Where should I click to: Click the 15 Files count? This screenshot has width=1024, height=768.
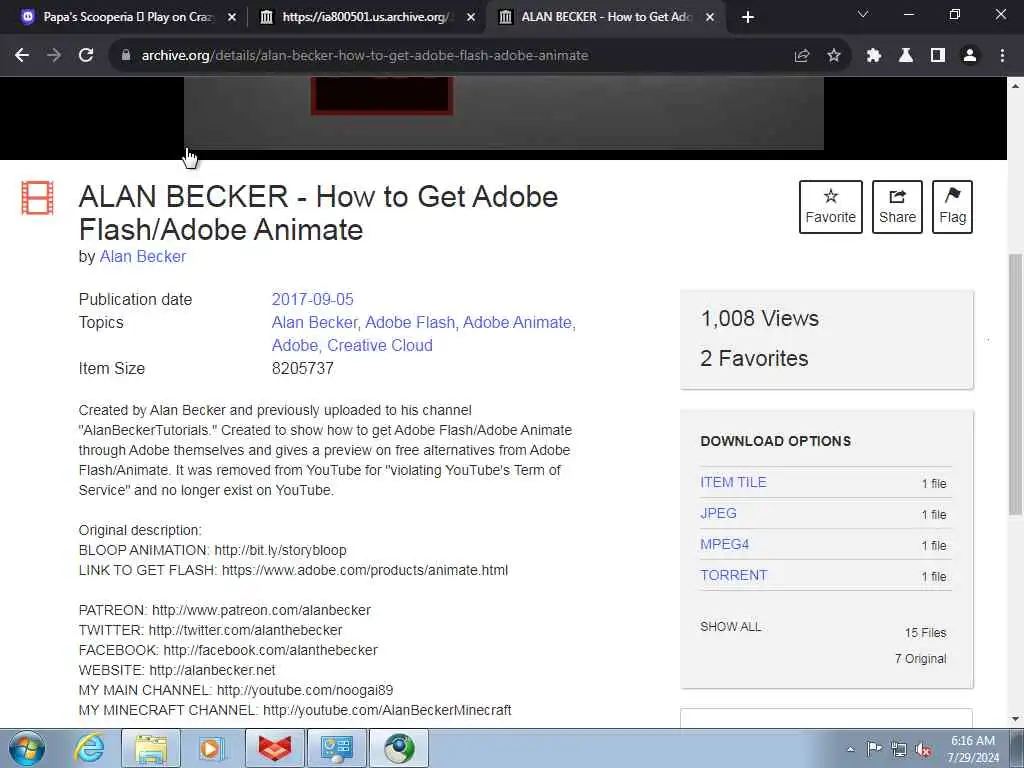925,632
